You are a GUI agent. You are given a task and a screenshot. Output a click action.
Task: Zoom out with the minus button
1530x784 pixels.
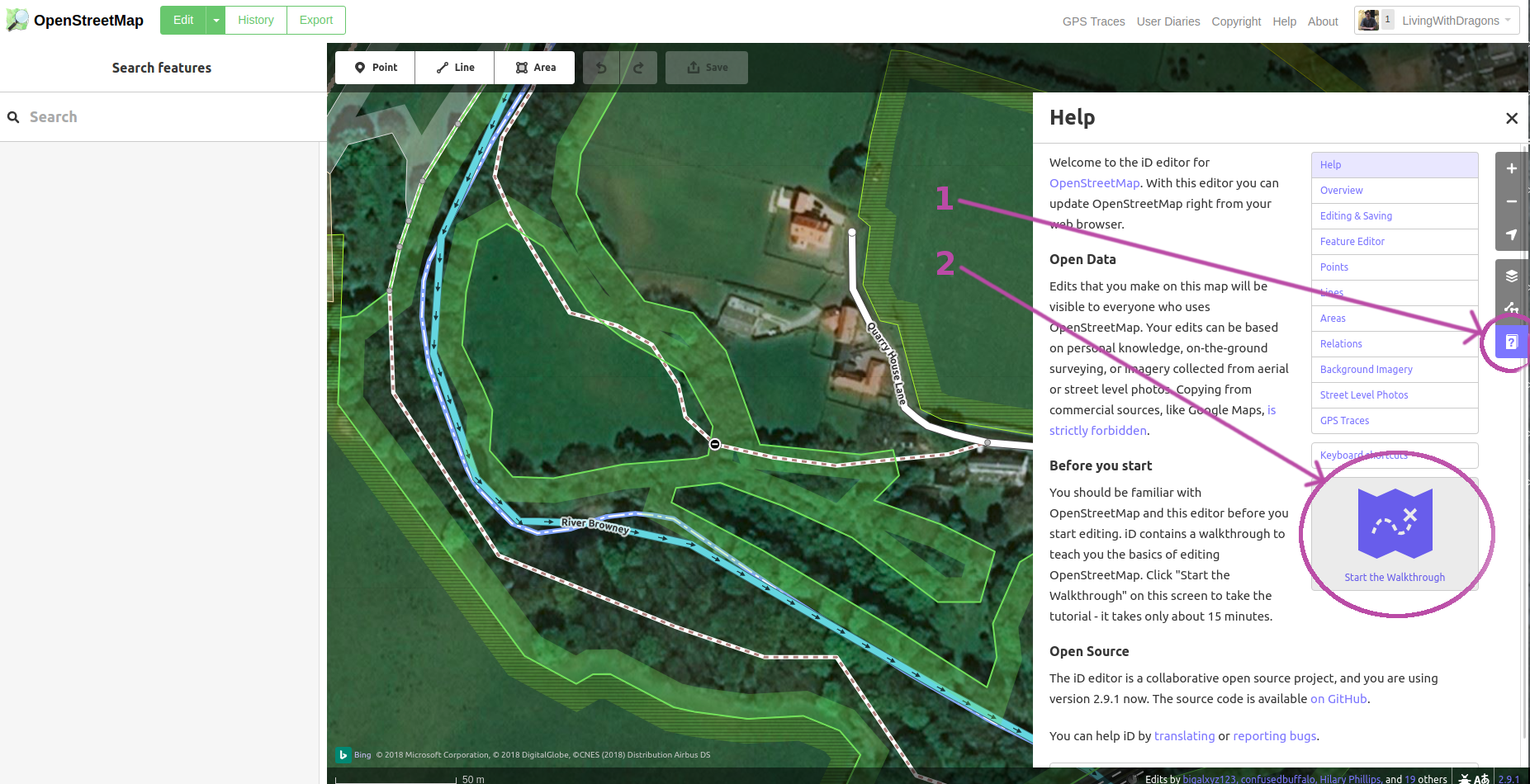(1512, 201)
